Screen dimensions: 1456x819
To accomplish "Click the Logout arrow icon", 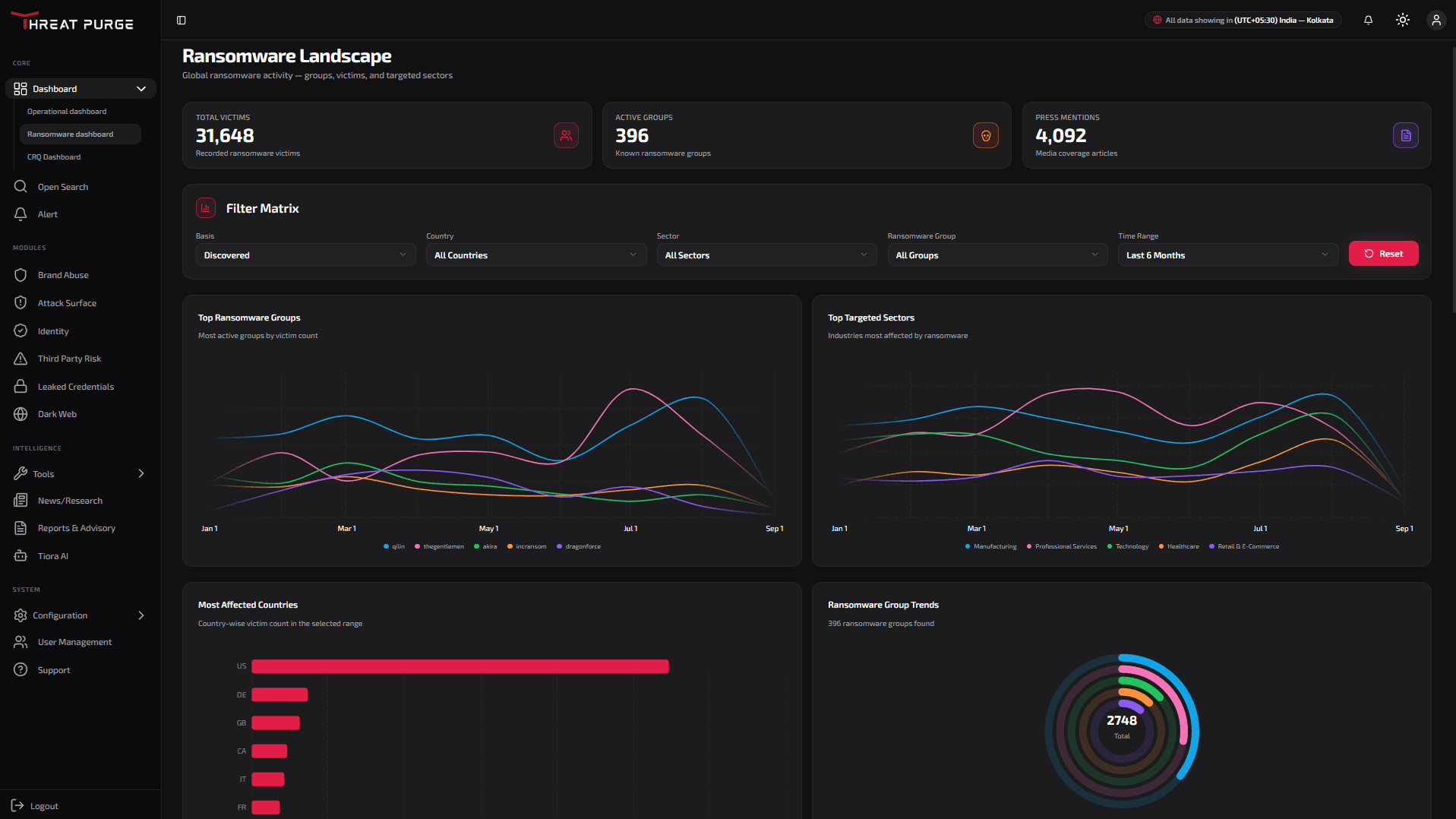I will point(17,805).
